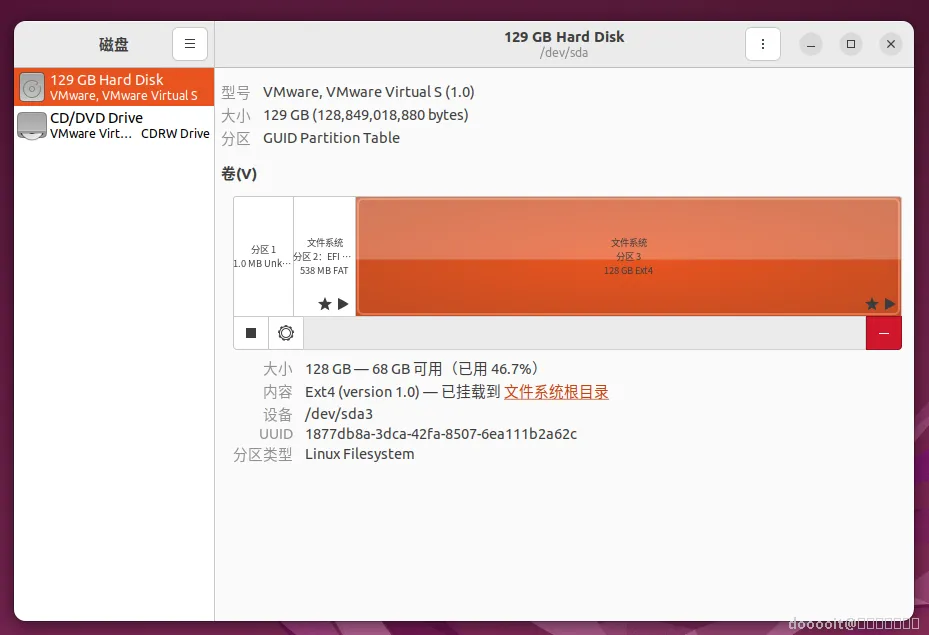
Task: Close the Disks window
Action: (x=890, y=44)
